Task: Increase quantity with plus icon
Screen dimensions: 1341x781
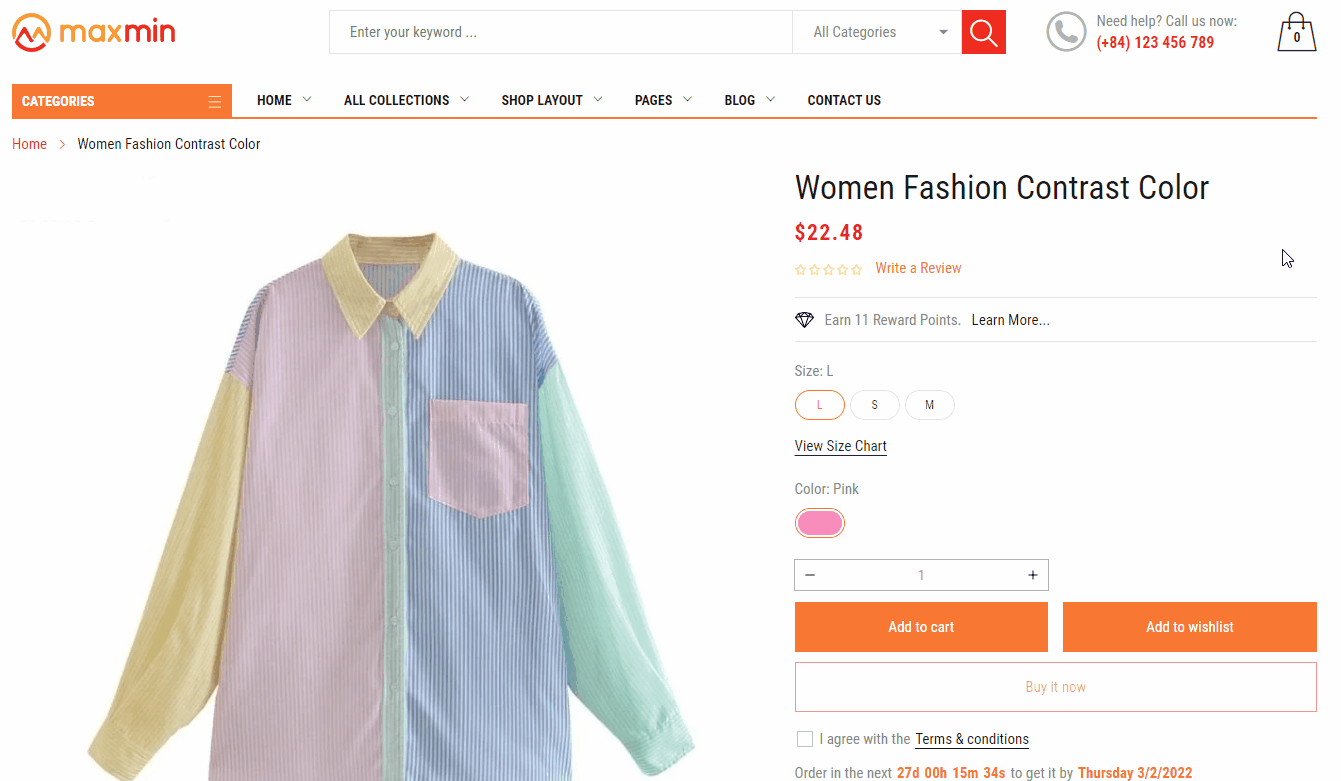Action: tap(1033, 575)
